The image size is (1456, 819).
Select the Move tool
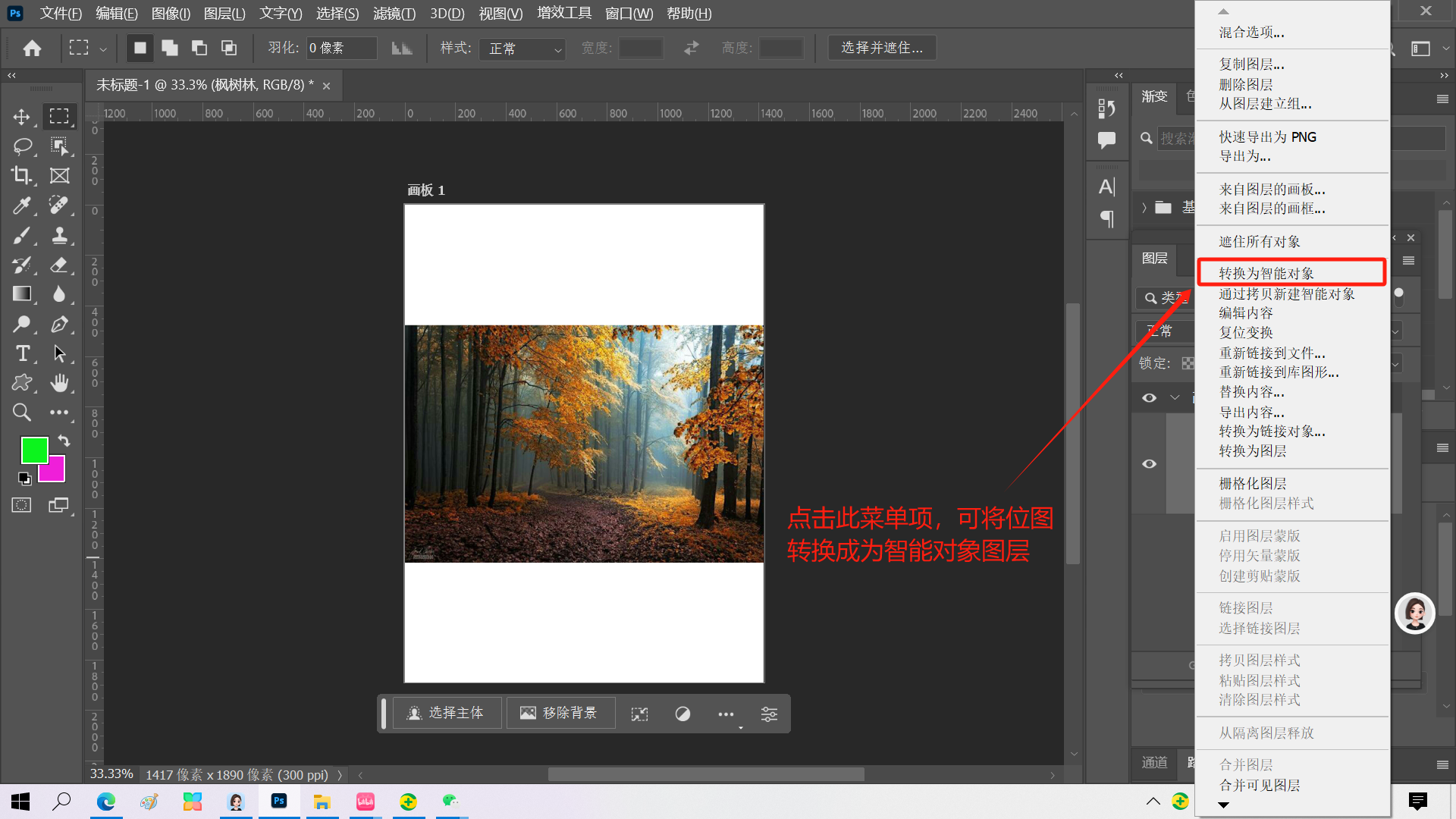(21, 116)
